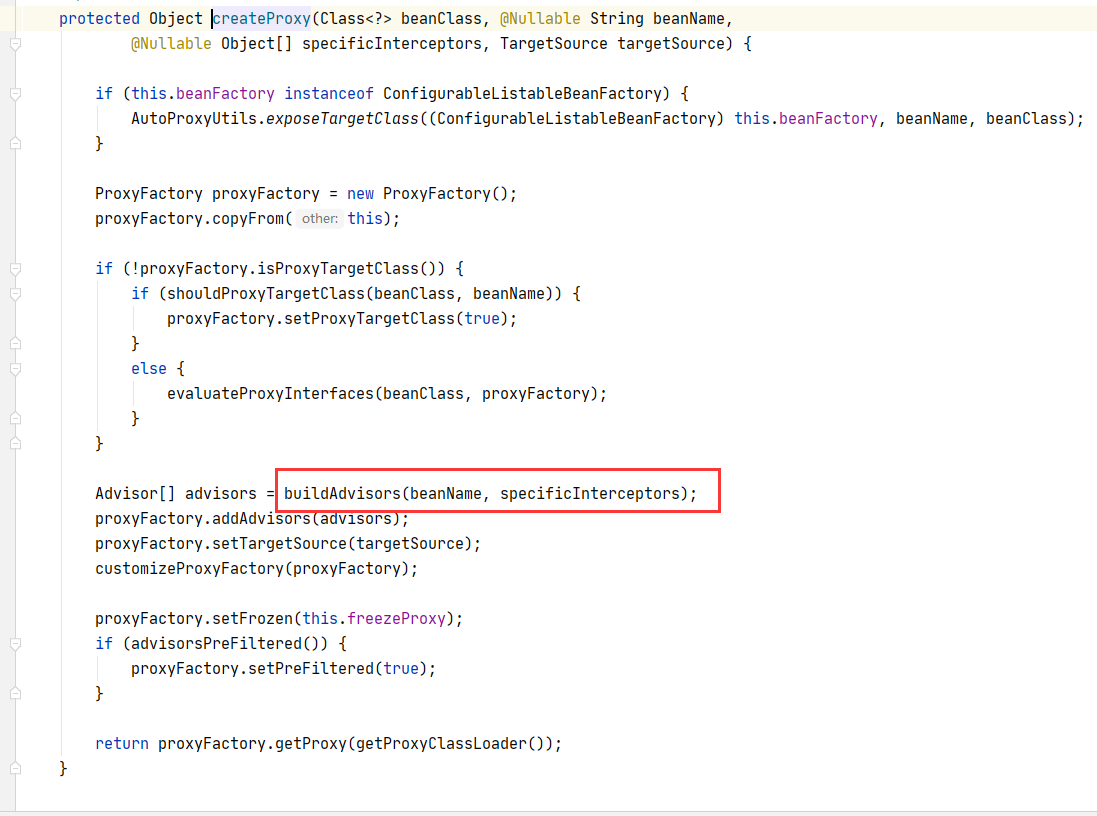Image resolution: width=1097 pixels, height=816 pixels.
Task: Collapse the isProxyTargetClass if block
Action: click(x=14, y=268)
